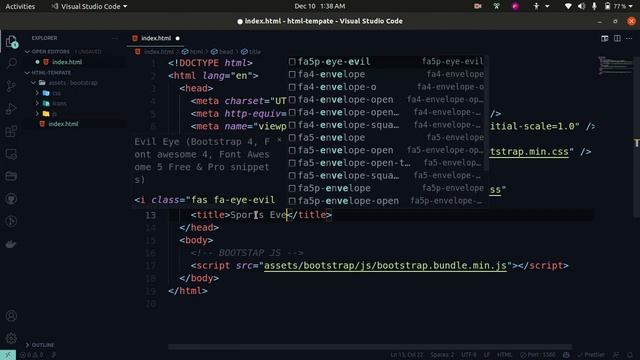This screenshot has height=360, width=640.
Task: Select the fa5p-envelope-open suggestion
Action: [x=386, y=201]
